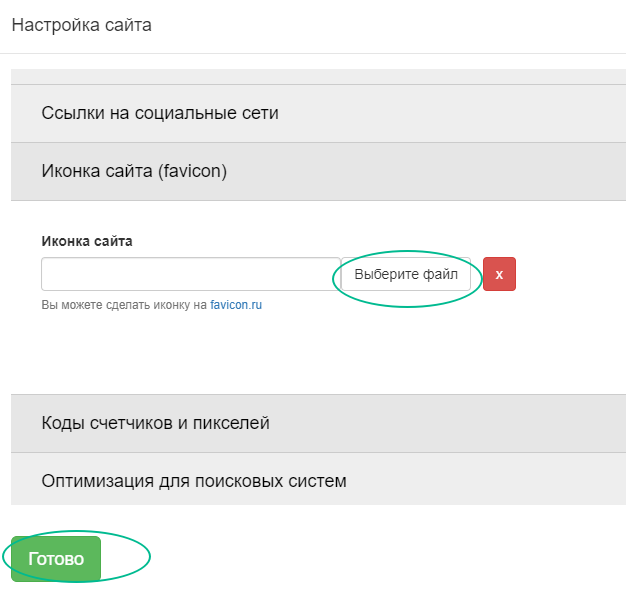Choose a favicon file to upload
The image size is (626, 589).
[x=406, y=274]
